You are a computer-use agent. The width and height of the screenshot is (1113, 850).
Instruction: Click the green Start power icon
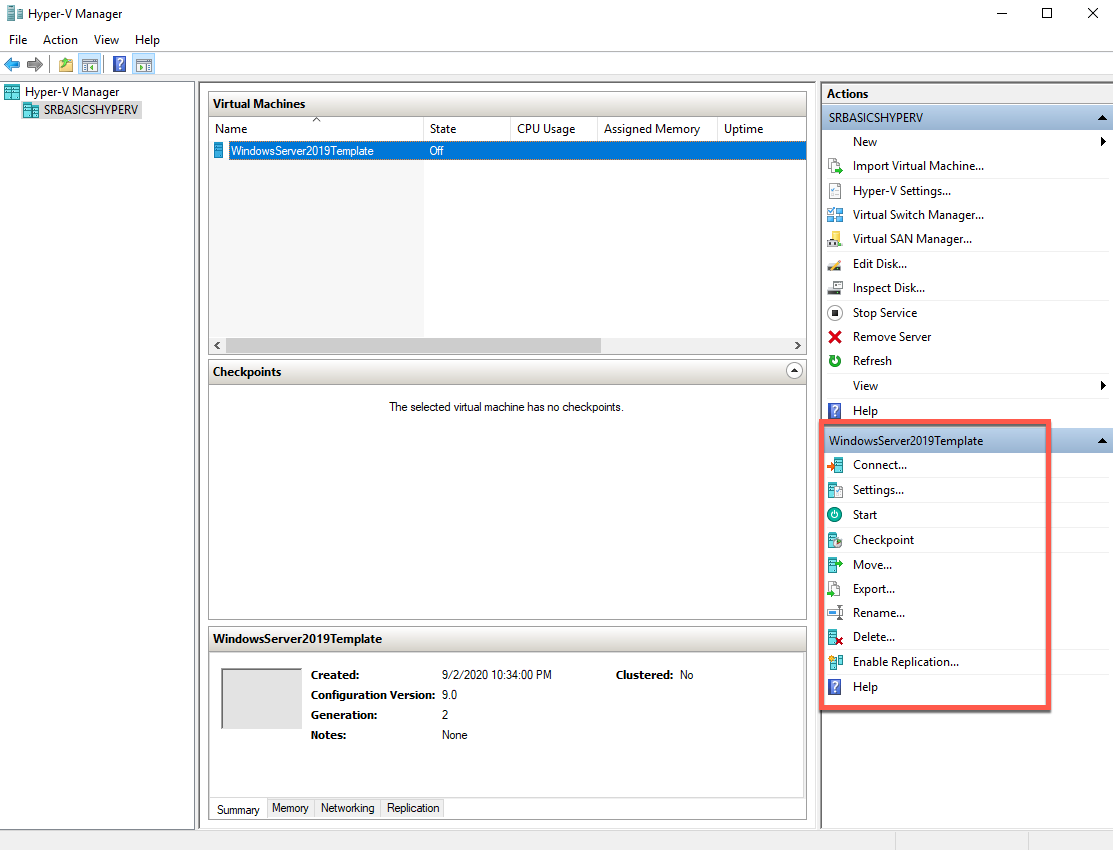coord(835,515)
